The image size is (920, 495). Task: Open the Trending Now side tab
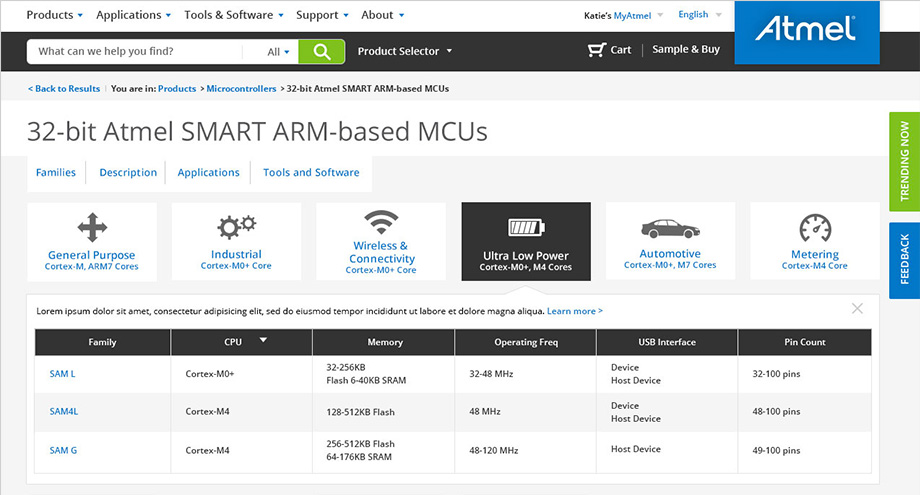904,161
